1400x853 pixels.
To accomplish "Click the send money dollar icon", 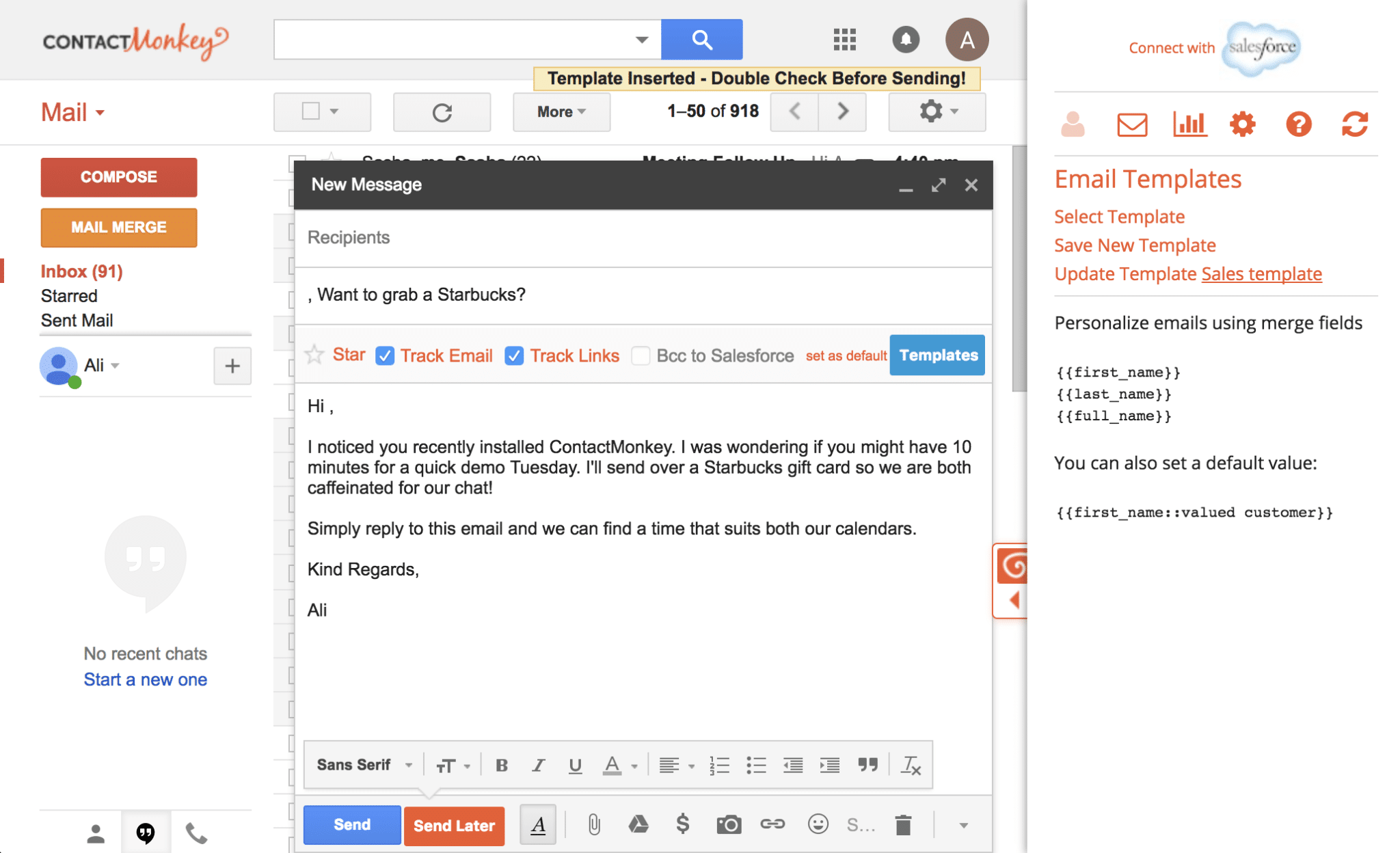I will coord(682,824).
